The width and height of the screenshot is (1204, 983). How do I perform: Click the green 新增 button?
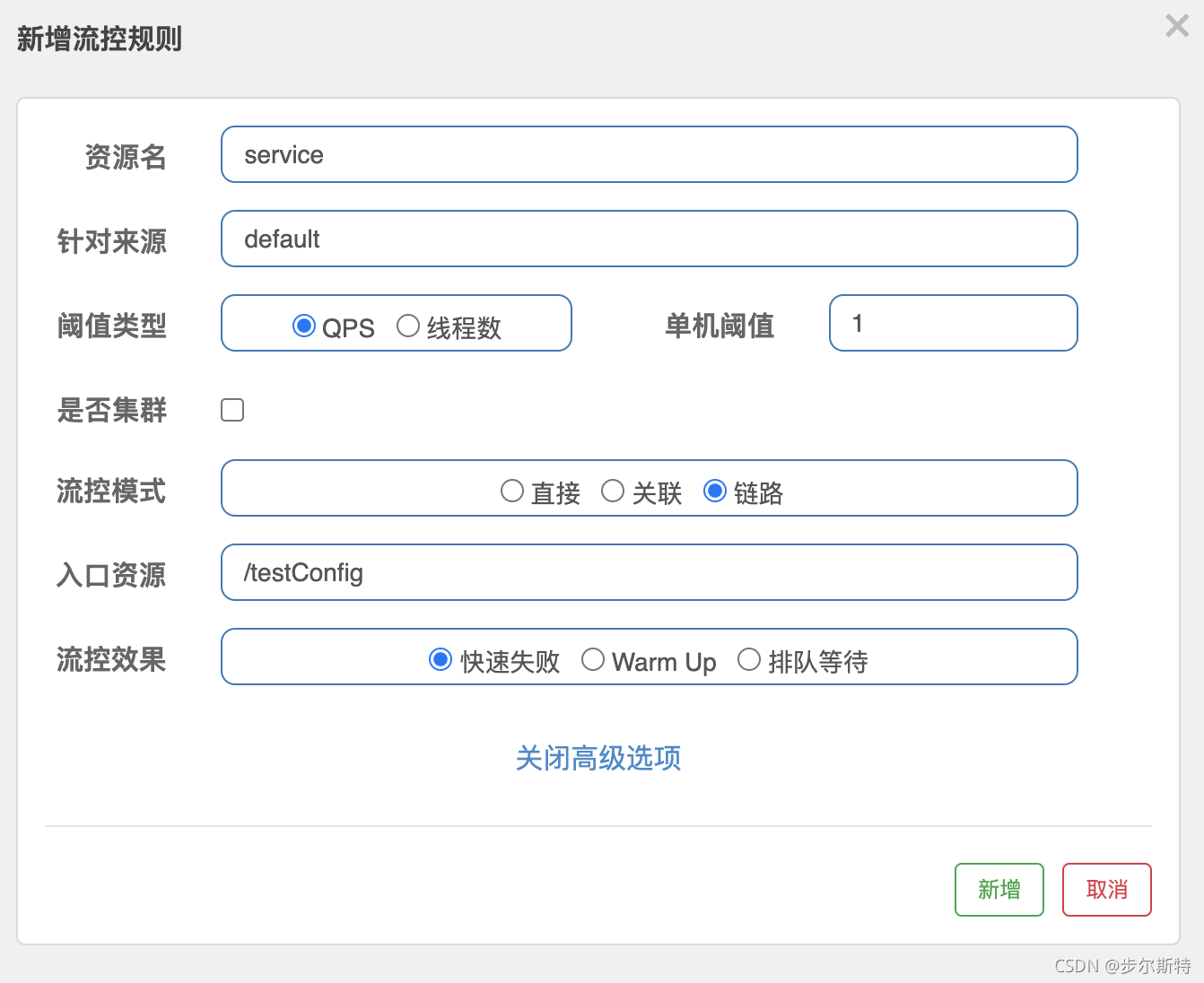coord(999,890)
